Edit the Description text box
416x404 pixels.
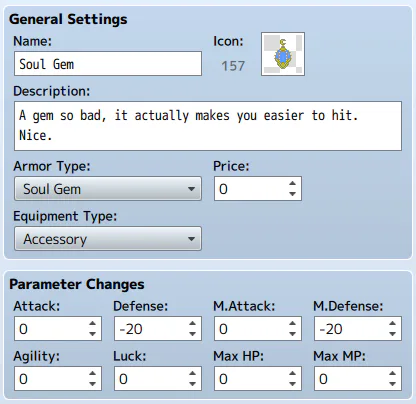(x=208, y=126)
